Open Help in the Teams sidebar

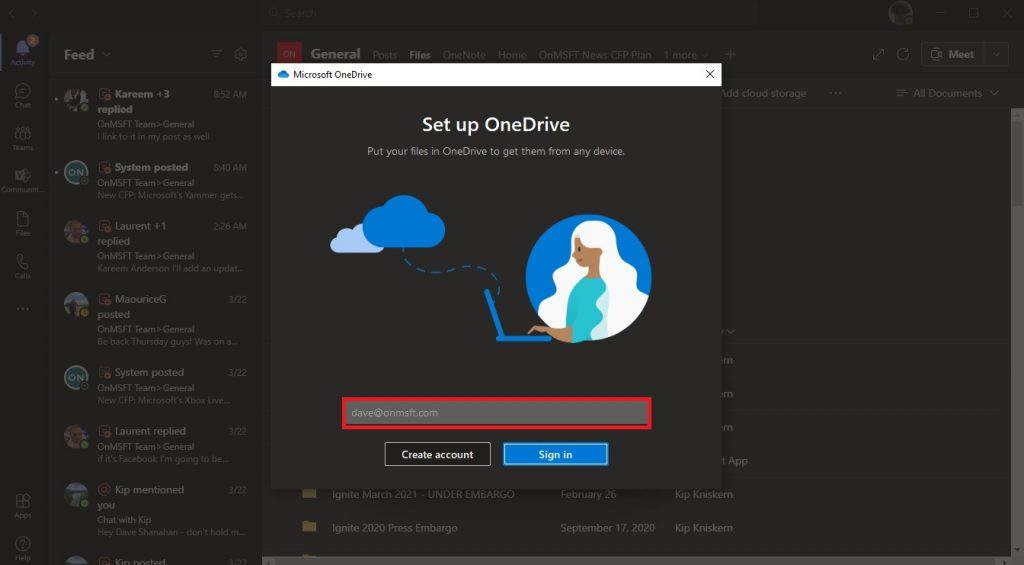22,549
